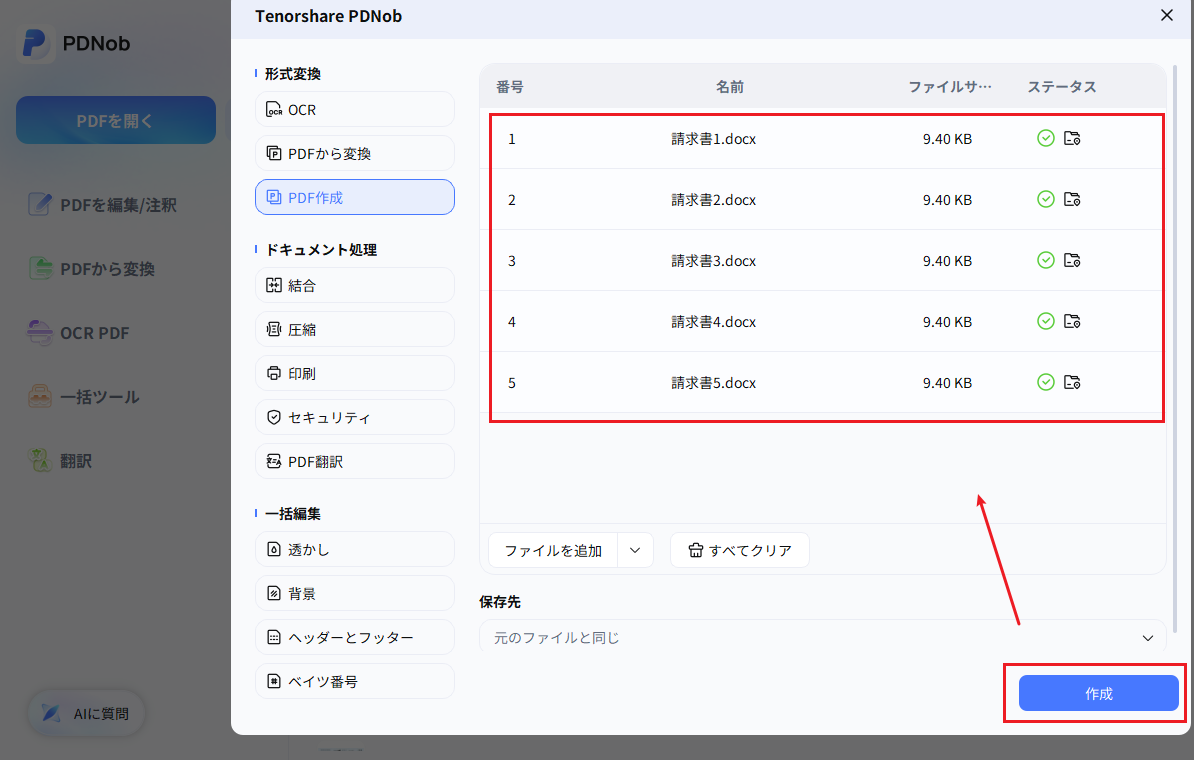Open the 背景 background option
Screen dimensions: 1194x760
coord(355,593)
